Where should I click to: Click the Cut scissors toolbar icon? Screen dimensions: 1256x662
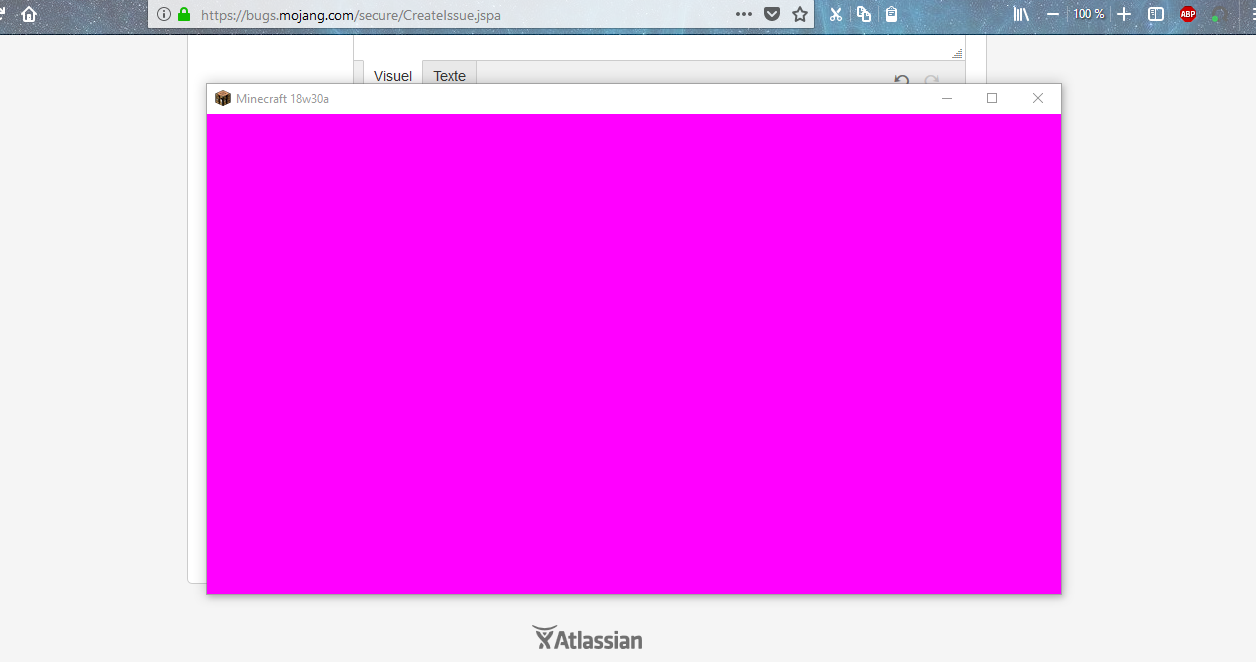tap(835, 14)
